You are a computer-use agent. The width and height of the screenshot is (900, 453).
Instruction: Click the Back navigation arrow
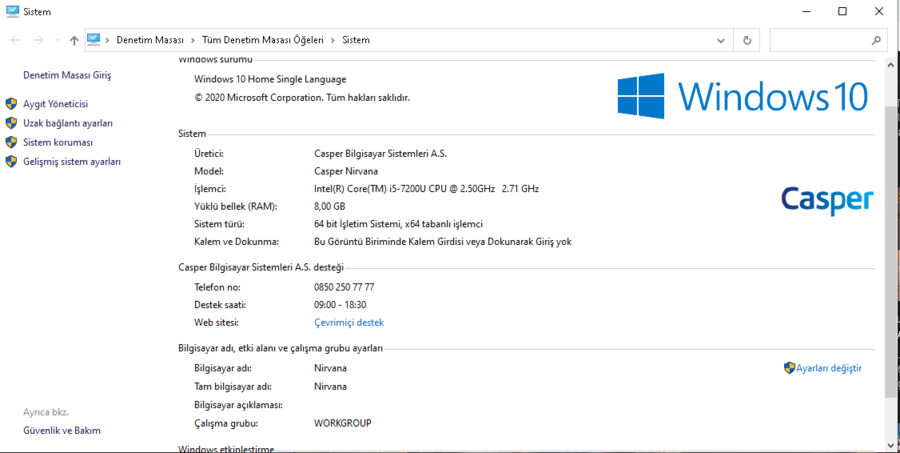15,40
